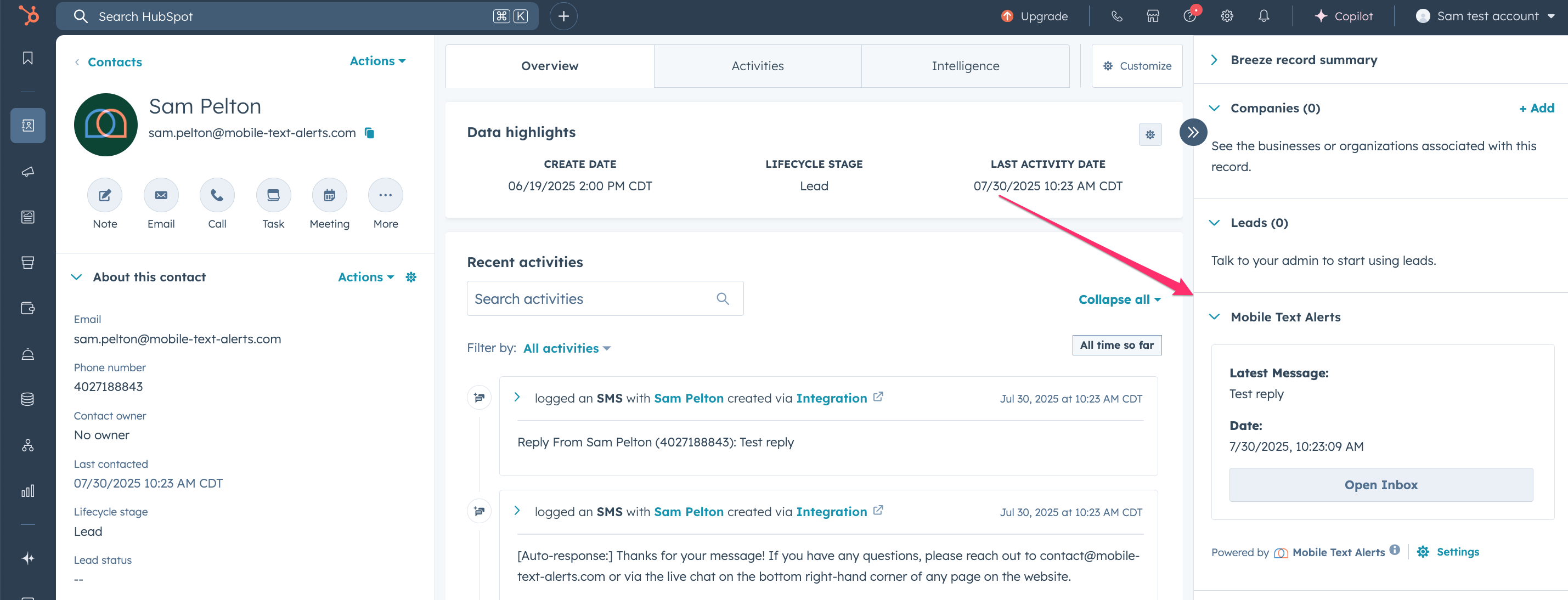
Task: Copy the email with the clipboard icon
Action: tap(369, 133)
